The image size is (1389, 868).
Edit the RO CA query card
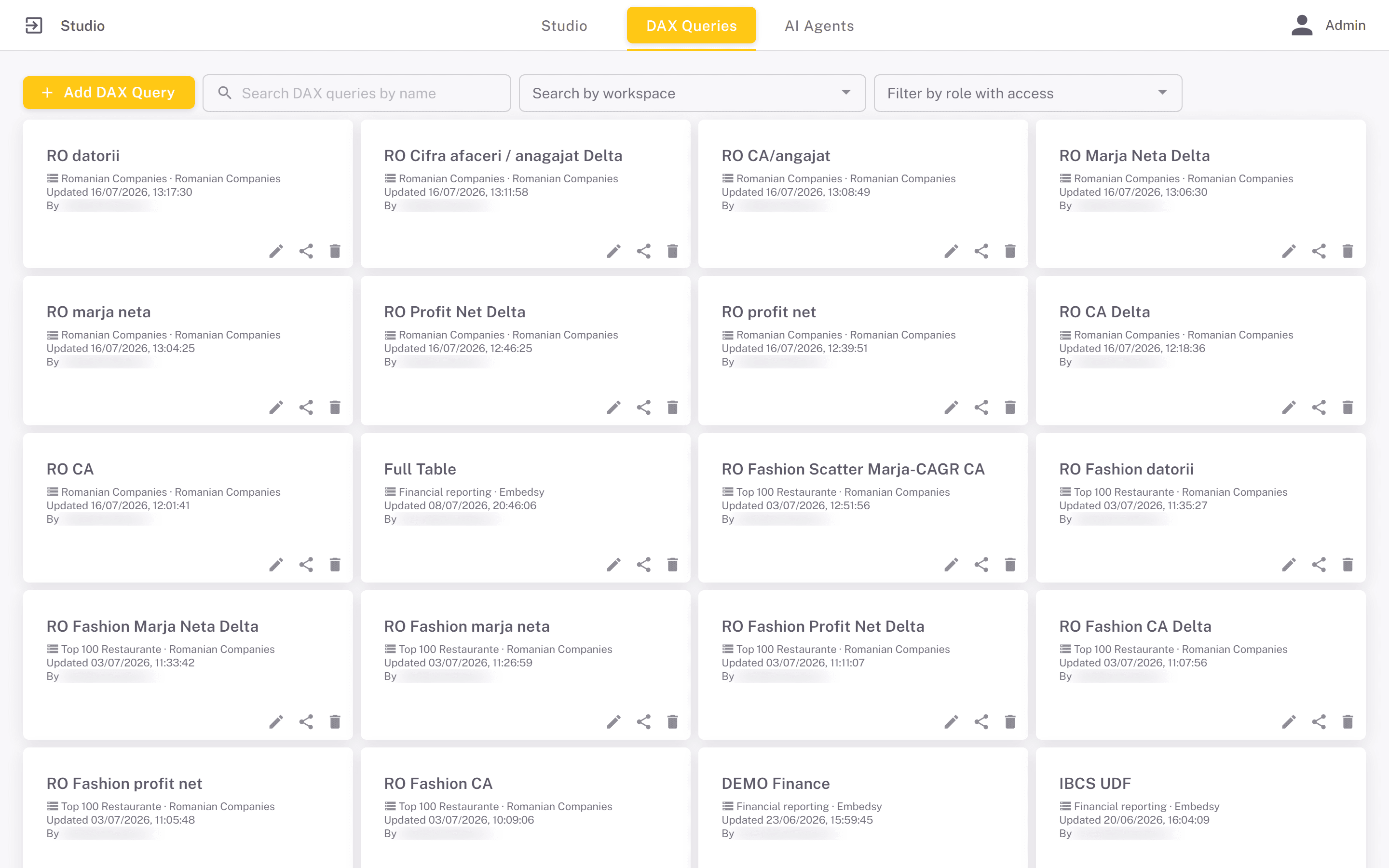276,565
